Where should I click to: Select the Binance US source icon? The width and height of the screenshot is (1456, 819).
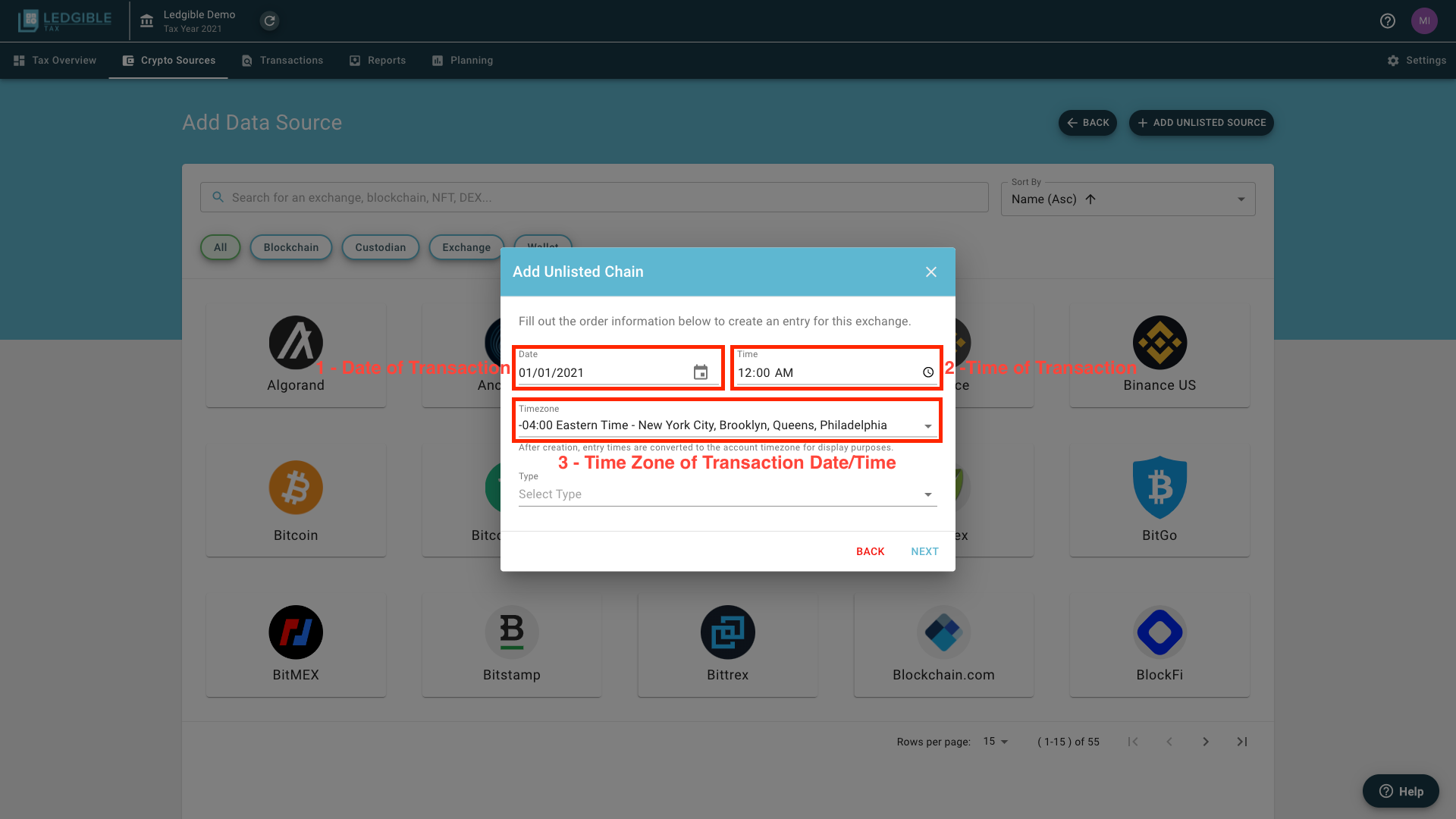click(x=1159, y=343)
